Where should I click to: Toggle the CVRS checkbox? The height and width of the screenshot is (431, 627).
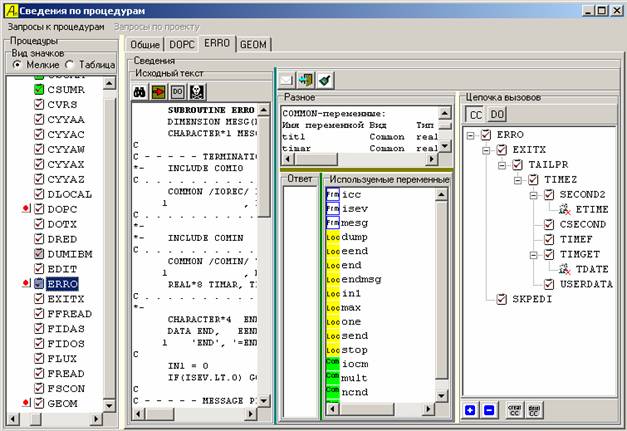point(39,104)
